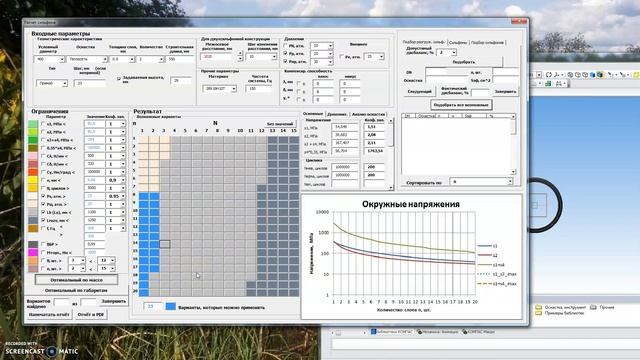Click the yellow σ, мм color swatch
This screenshot has width=640, height=360.
[x=33, y=180]
